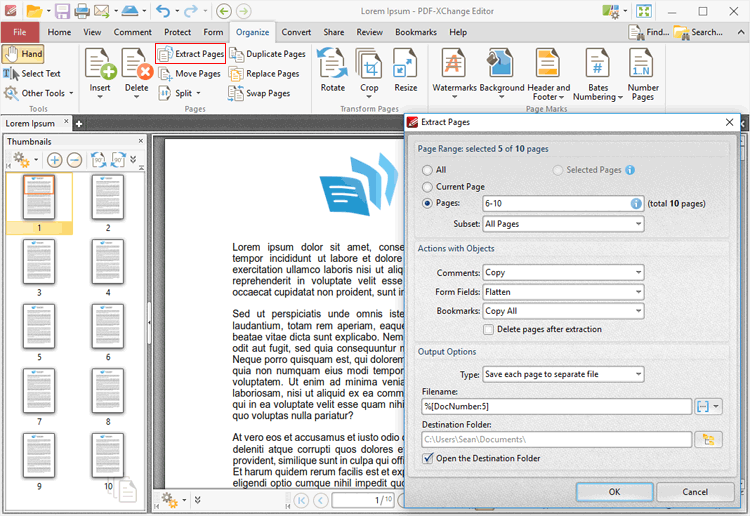Click the Search button
750x516 pixels.
pos(698,32)
